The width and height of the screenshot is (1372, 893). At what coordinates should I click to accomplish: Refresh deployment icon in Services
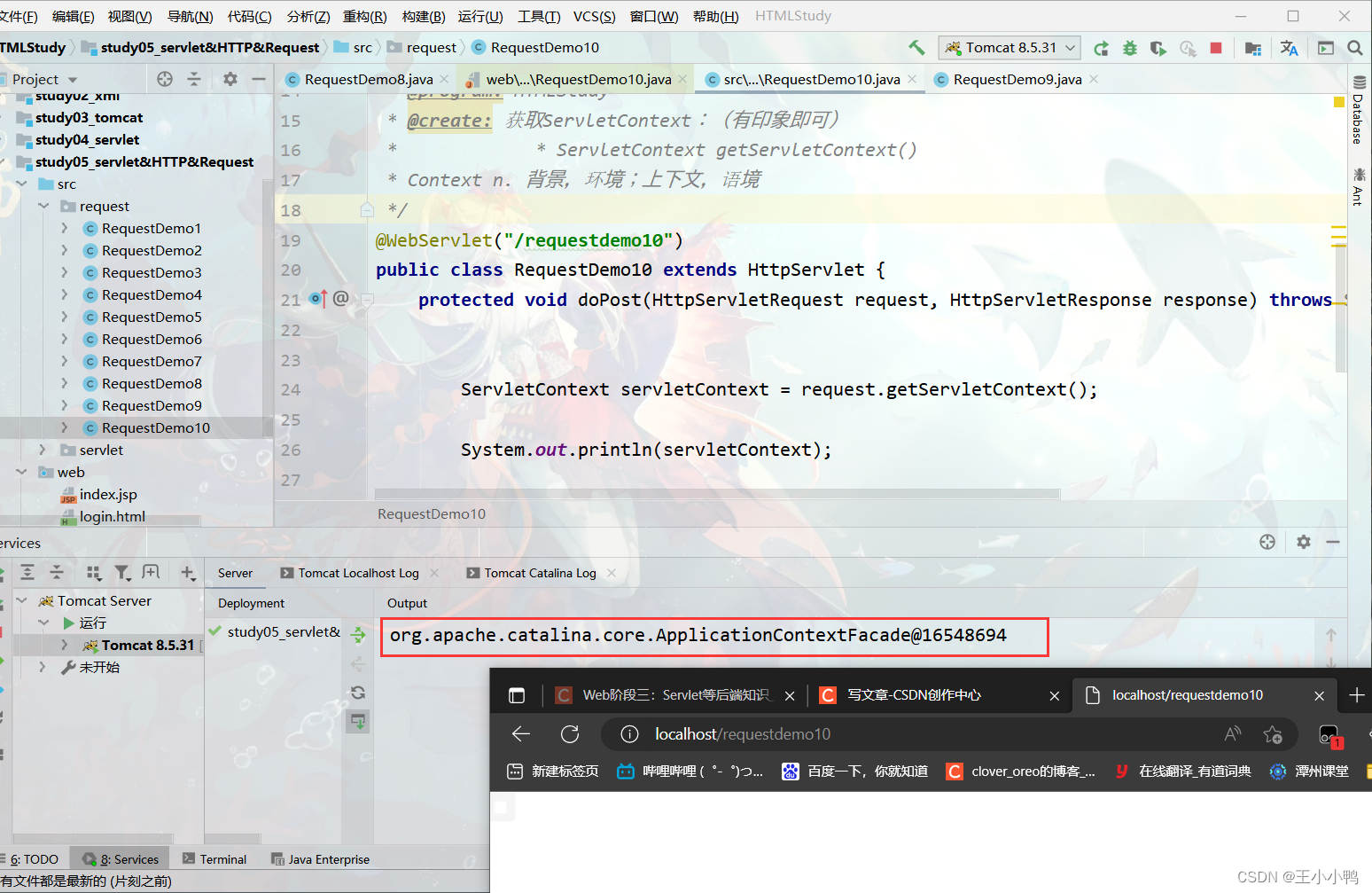tap(358, 693)
